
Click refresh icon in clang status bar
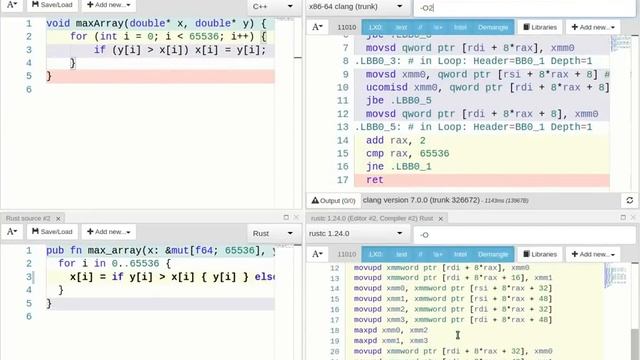click(629, 200)
